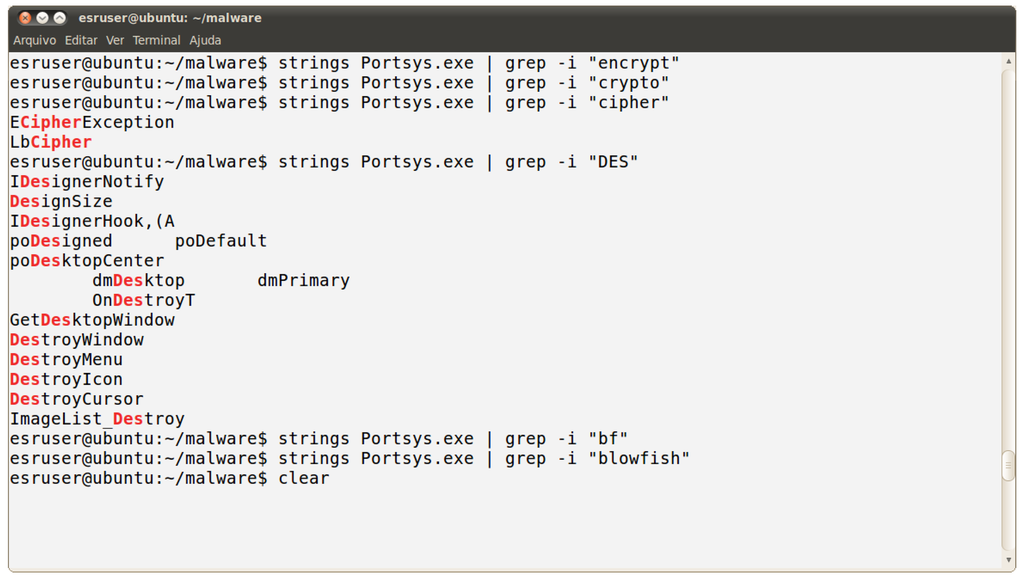Open the Ajuda menu

pyautogui.click(x=205, y=40)
